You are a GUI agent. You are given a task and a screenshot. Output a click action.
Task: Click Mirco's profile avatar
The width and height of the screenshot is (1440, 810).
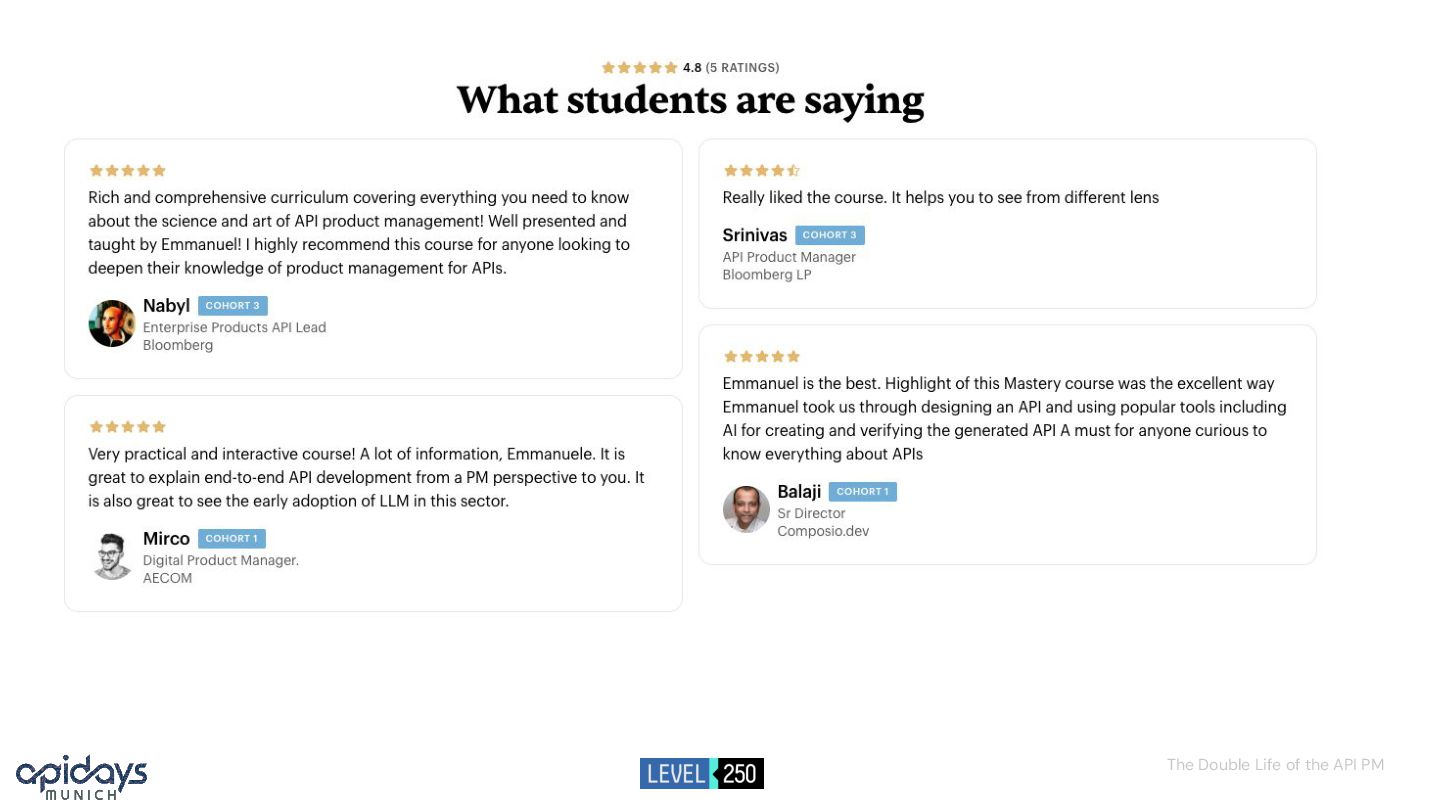tap(112, 556)
